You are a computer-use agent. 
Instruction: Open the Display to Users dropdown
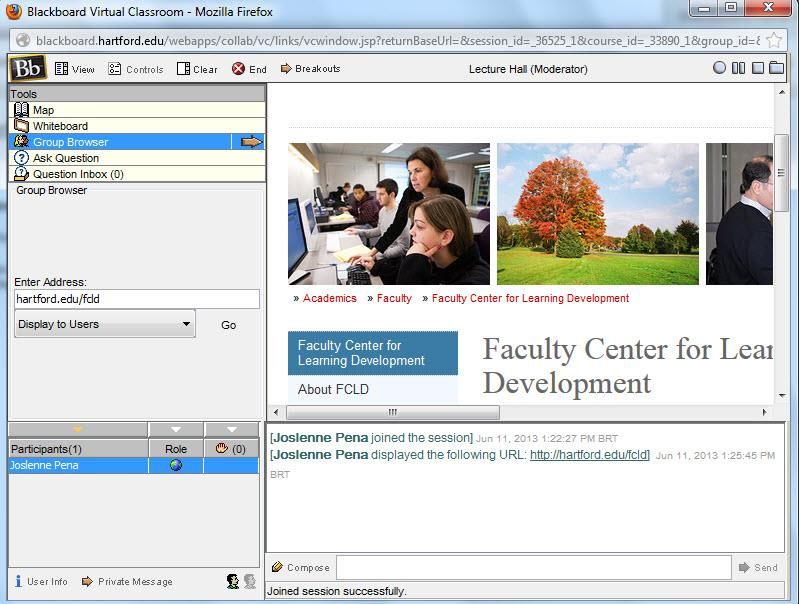tap(104, 324)
